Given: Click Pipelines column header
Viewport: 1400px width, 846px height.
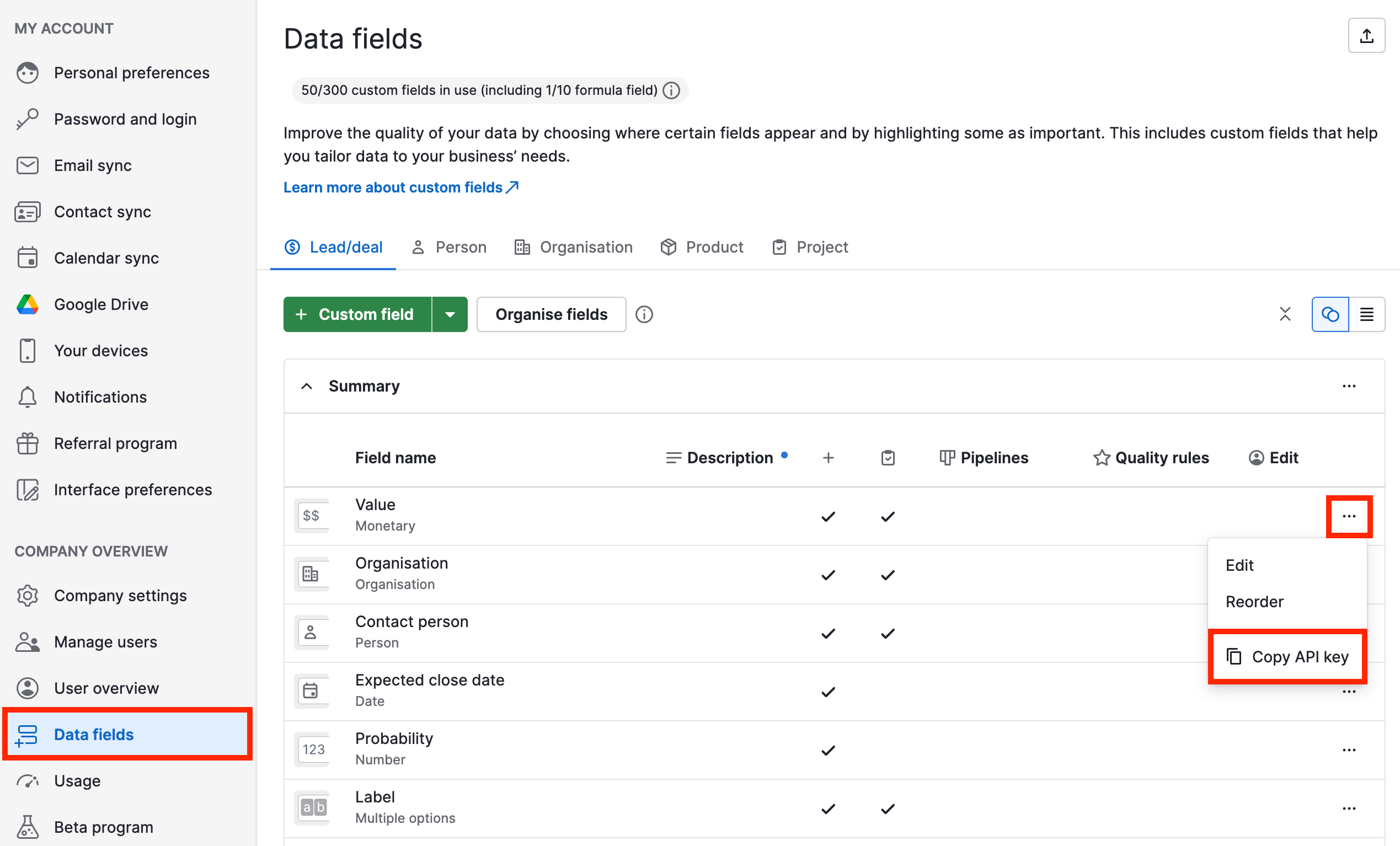Looking at the screenshot, I should tap(984, 458).
